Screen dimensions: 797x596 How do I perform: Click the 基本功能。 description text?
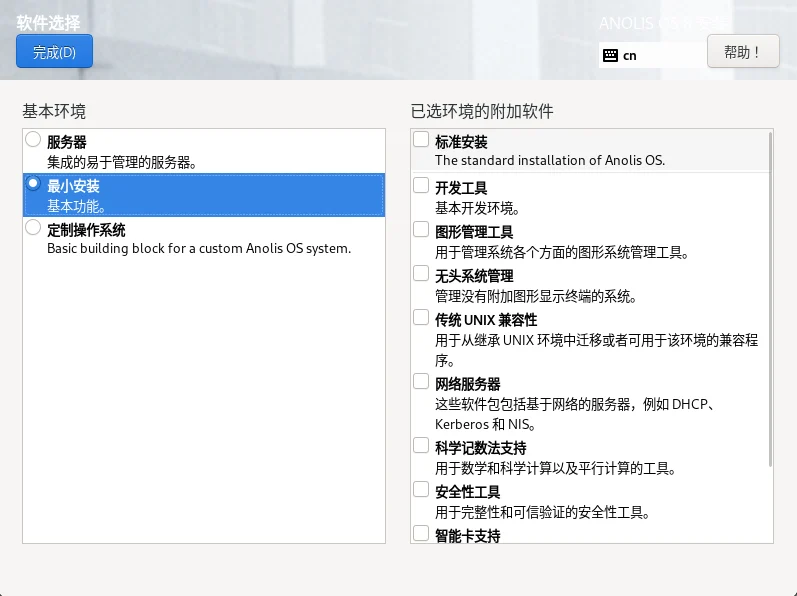[x=76, y=206]
